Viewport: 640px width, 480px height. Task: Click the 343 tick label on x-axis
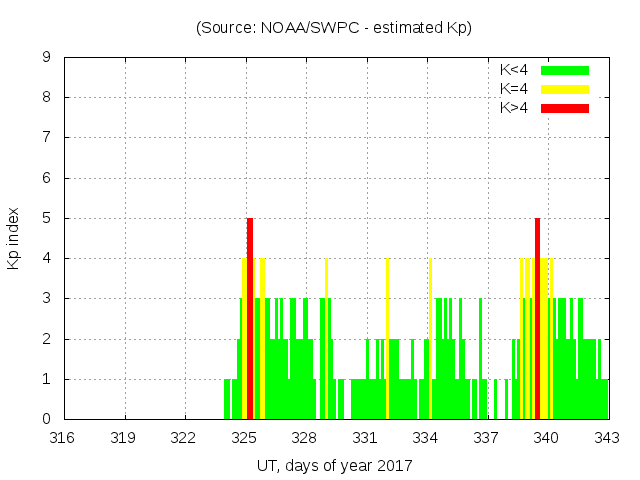pos(607,437)
